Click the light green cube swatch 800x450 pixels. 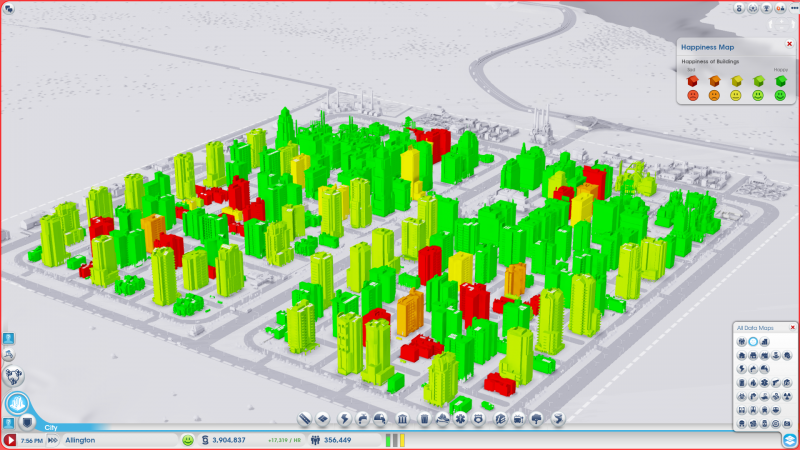[x=759, y=81]
